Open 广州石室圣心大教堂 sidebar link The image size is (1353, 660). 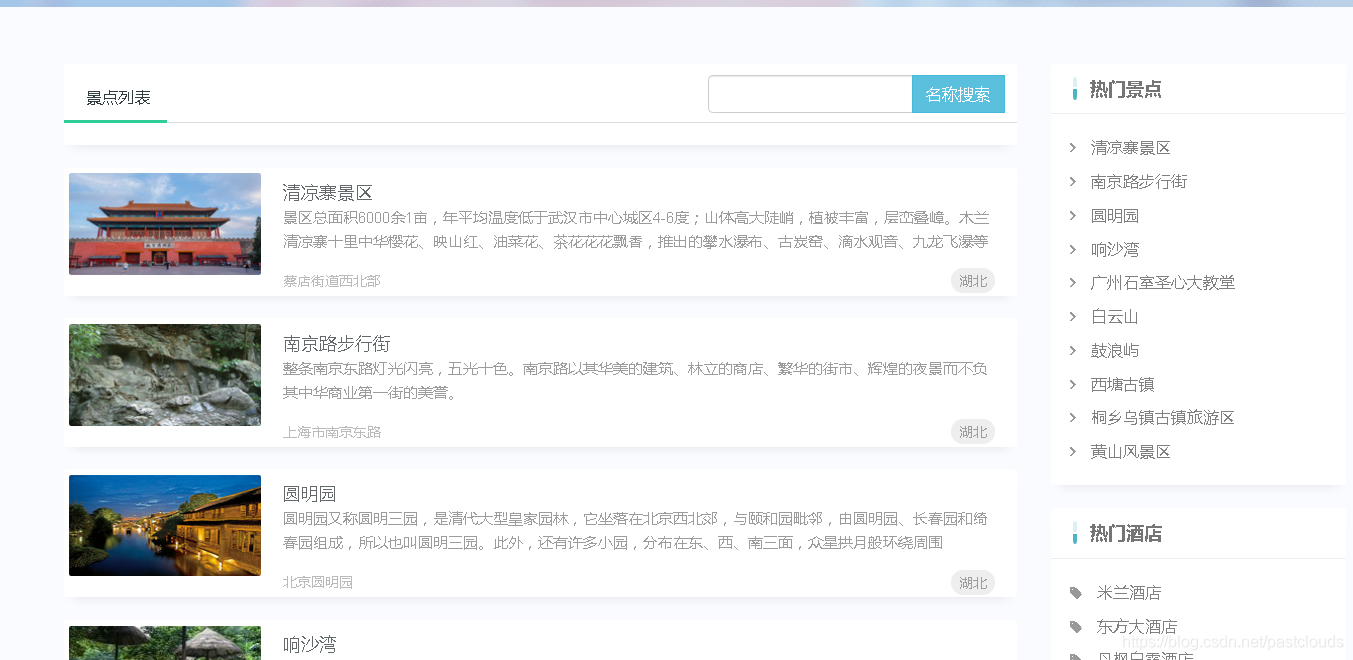[1163, 283]
